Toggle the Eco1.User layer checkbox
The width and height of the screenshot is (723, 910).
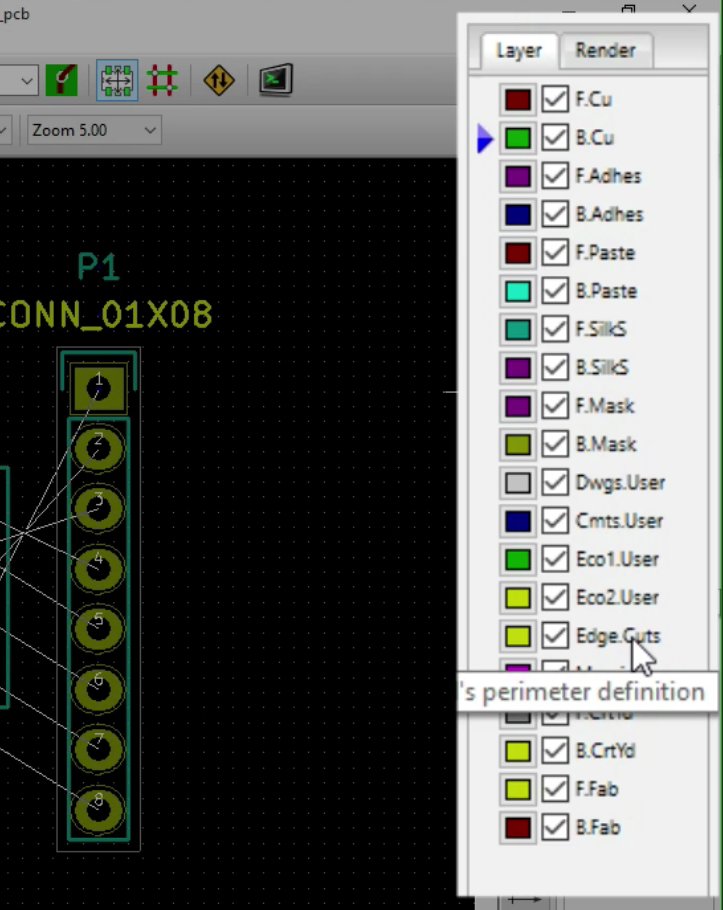555,559
